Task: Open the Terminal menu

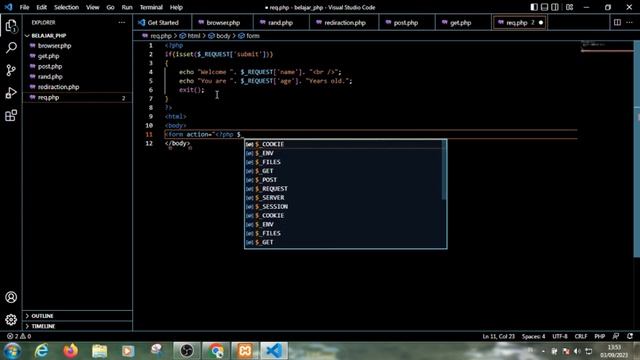Action: 151,7
